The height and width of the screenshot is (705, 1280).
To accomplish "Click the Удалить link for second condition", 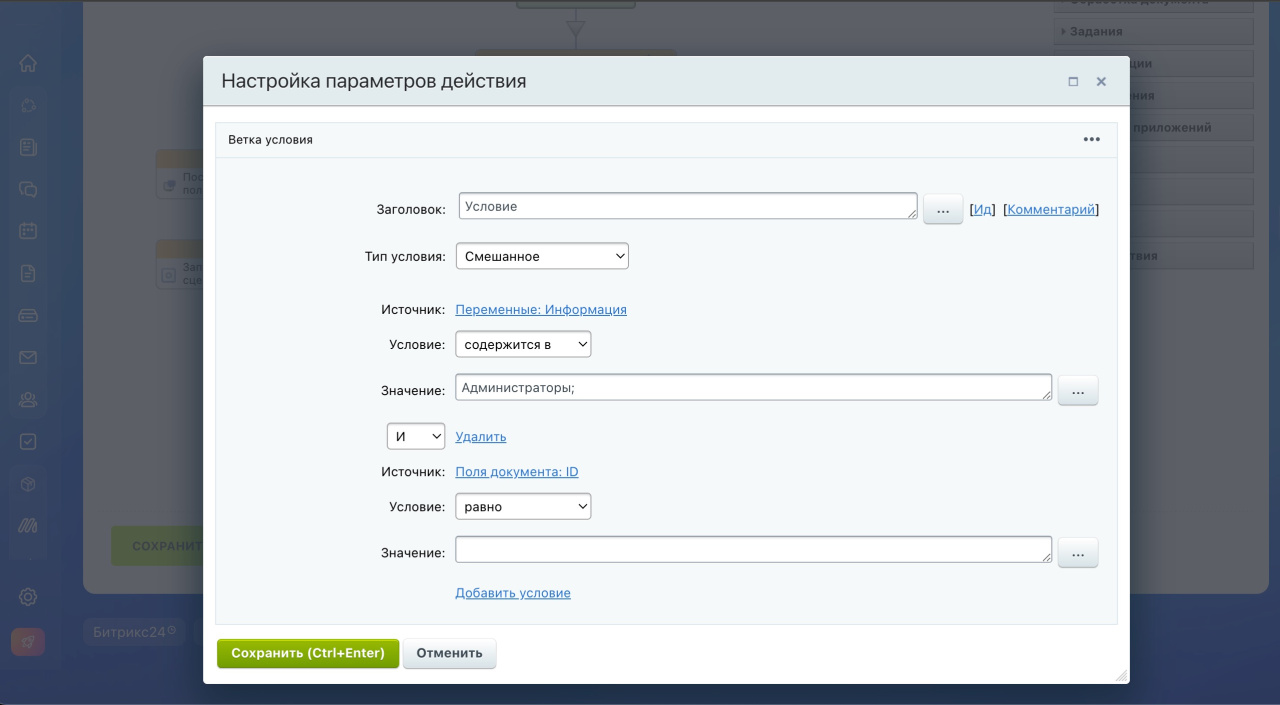I will 480,437.
